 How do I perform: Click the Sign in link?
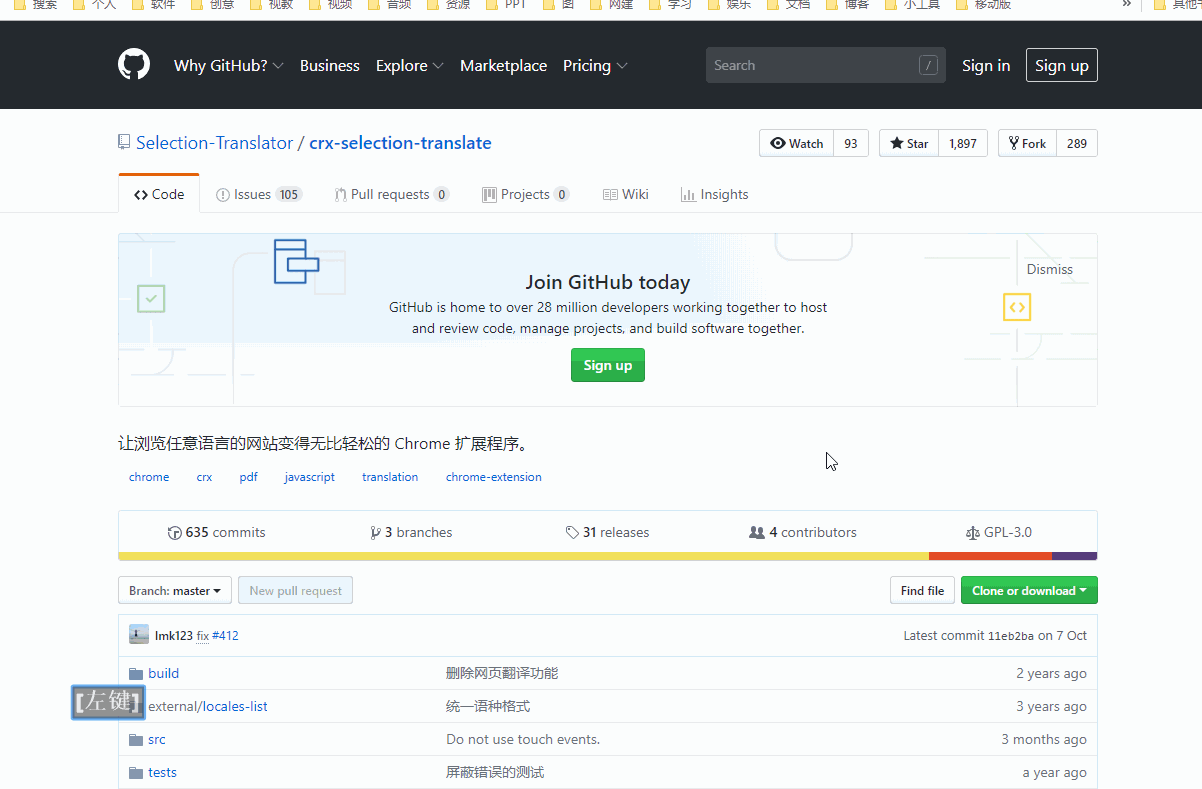(986, 65)
